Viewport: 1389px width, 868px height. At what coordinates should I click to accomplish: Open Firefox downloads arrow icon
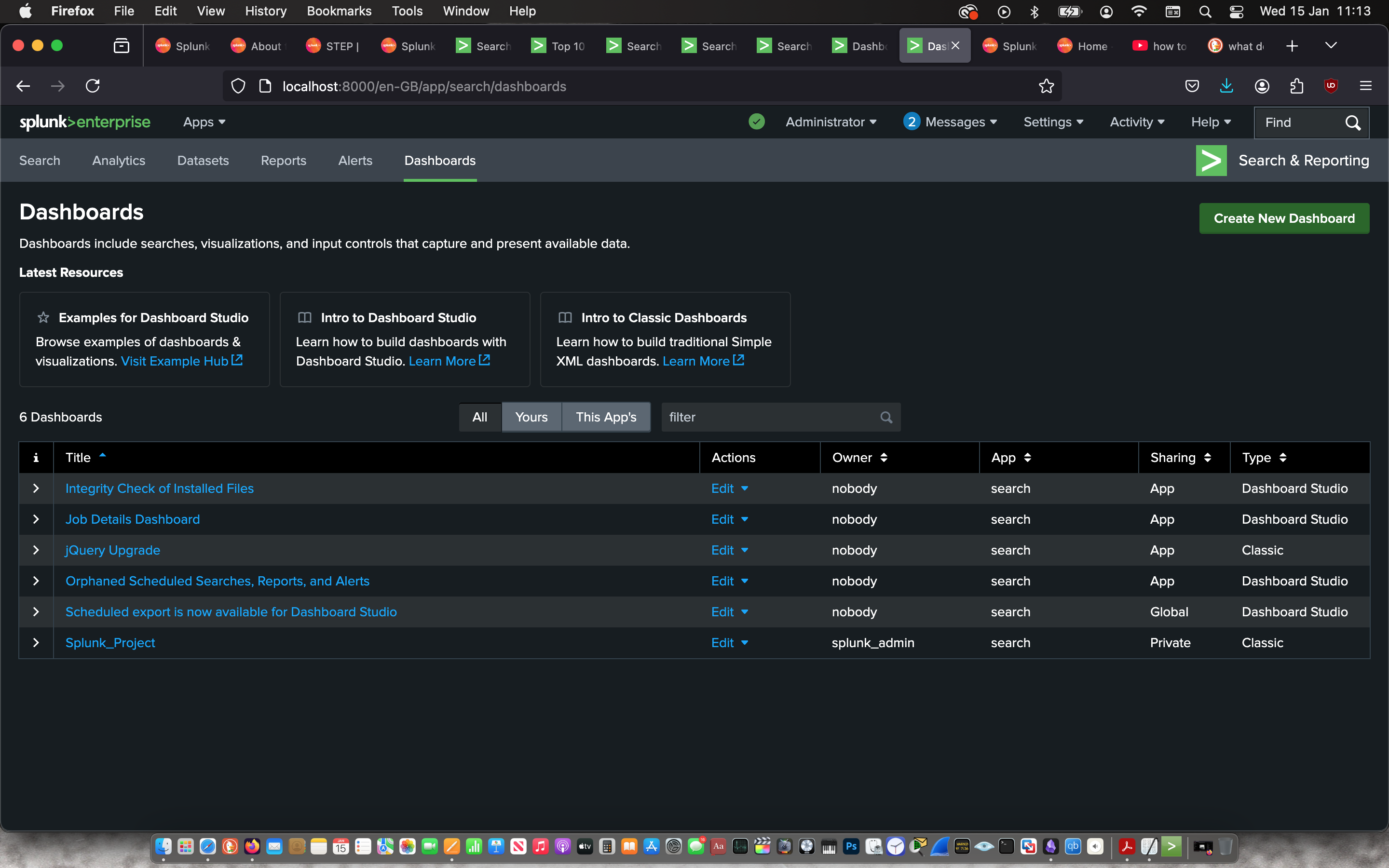1226,86
